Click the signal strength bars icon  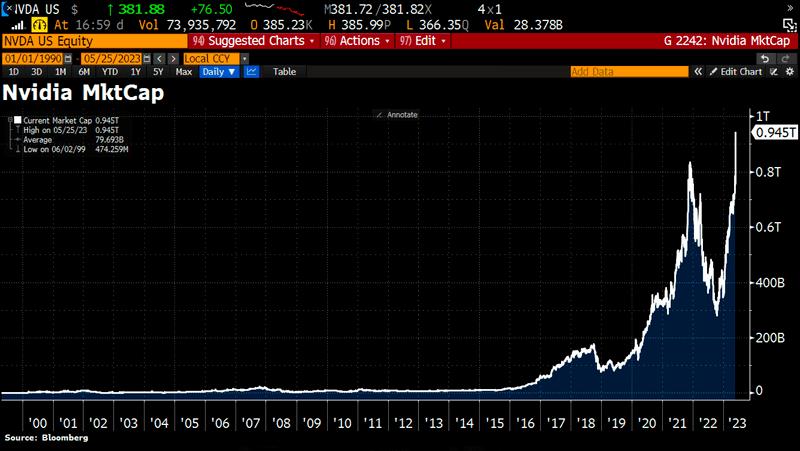[18, 25]
